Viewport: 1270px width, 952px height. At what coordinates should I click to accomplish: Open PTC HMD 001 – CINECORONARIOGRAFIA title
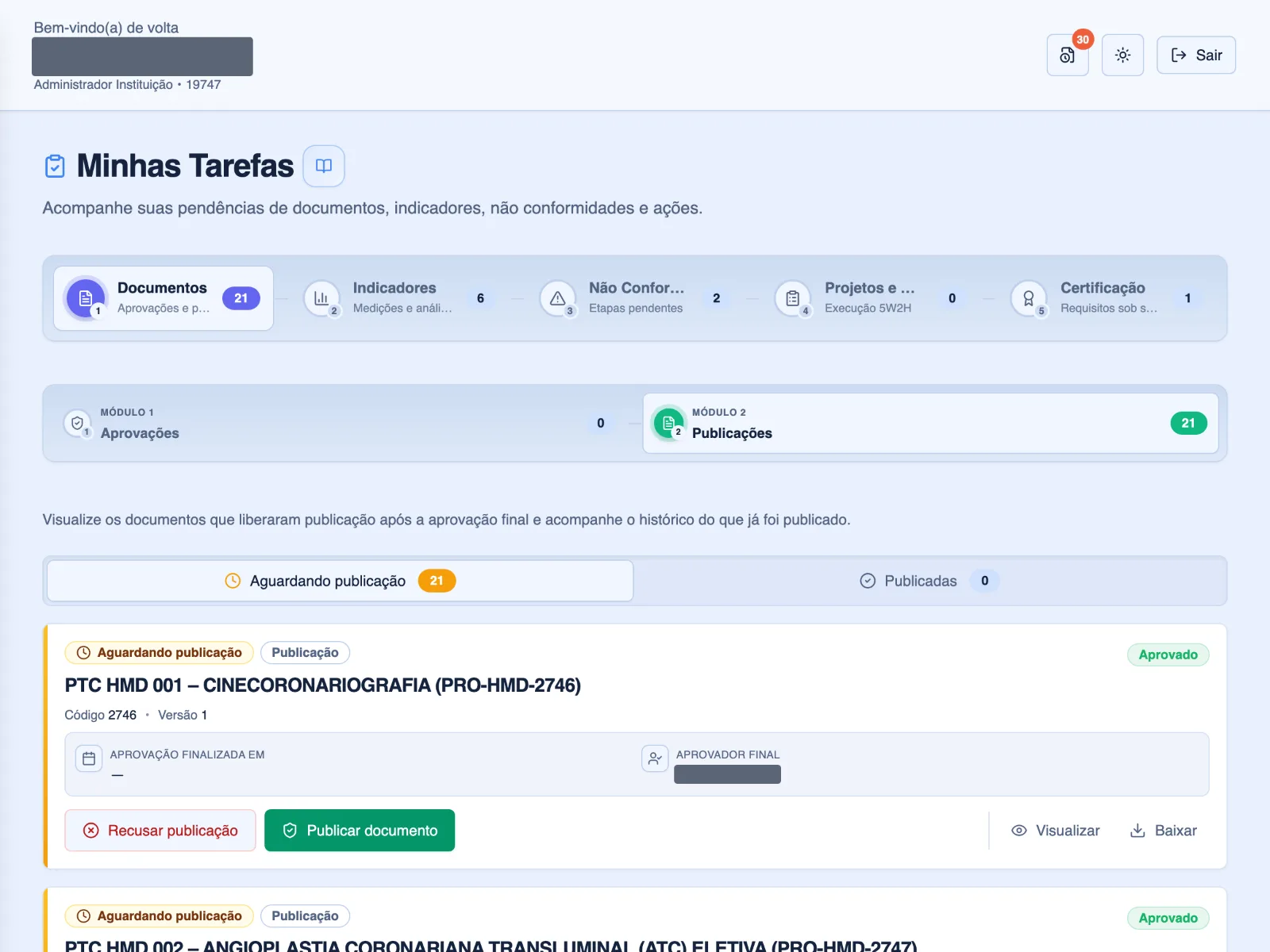tap(322, 685)
